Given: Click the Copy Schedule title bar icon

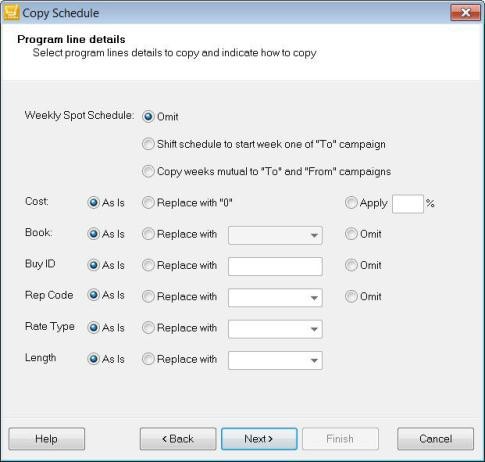Looking at the screenshot, I should (12, 13).
